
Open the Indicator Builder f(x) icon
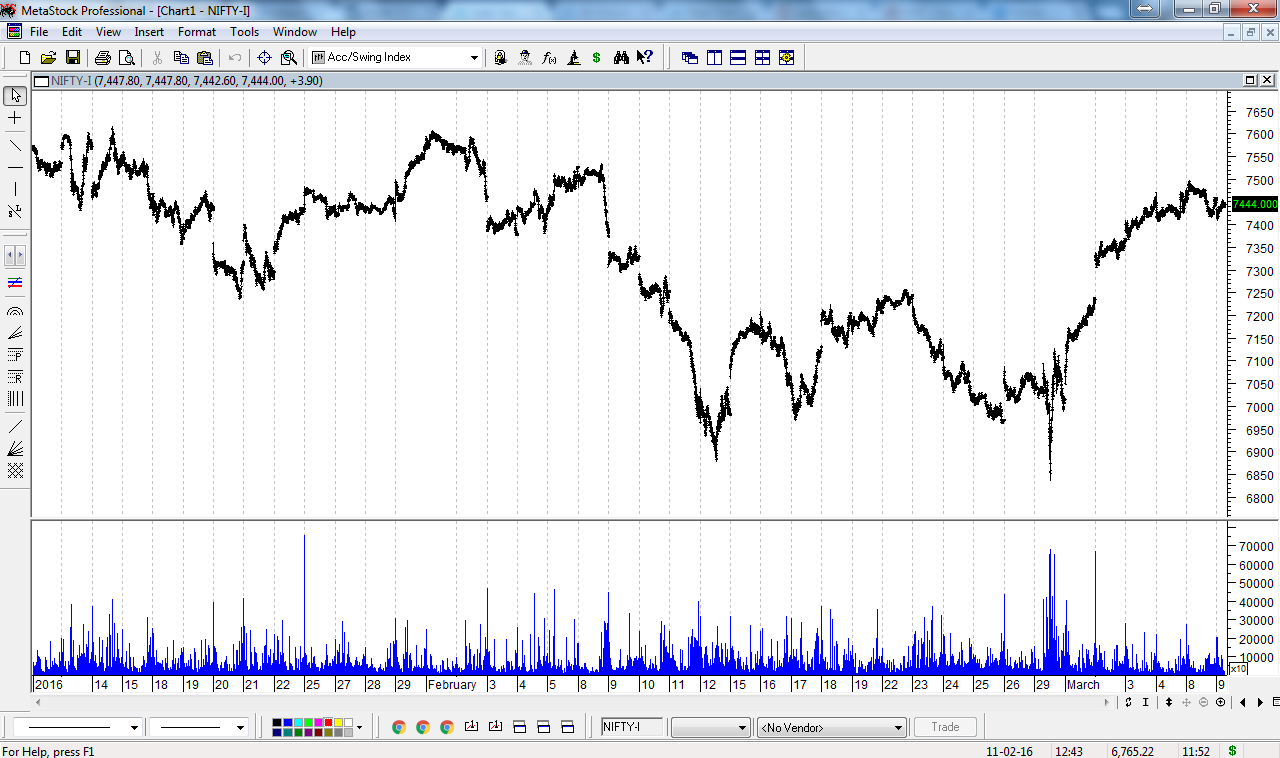pos(549,58)
